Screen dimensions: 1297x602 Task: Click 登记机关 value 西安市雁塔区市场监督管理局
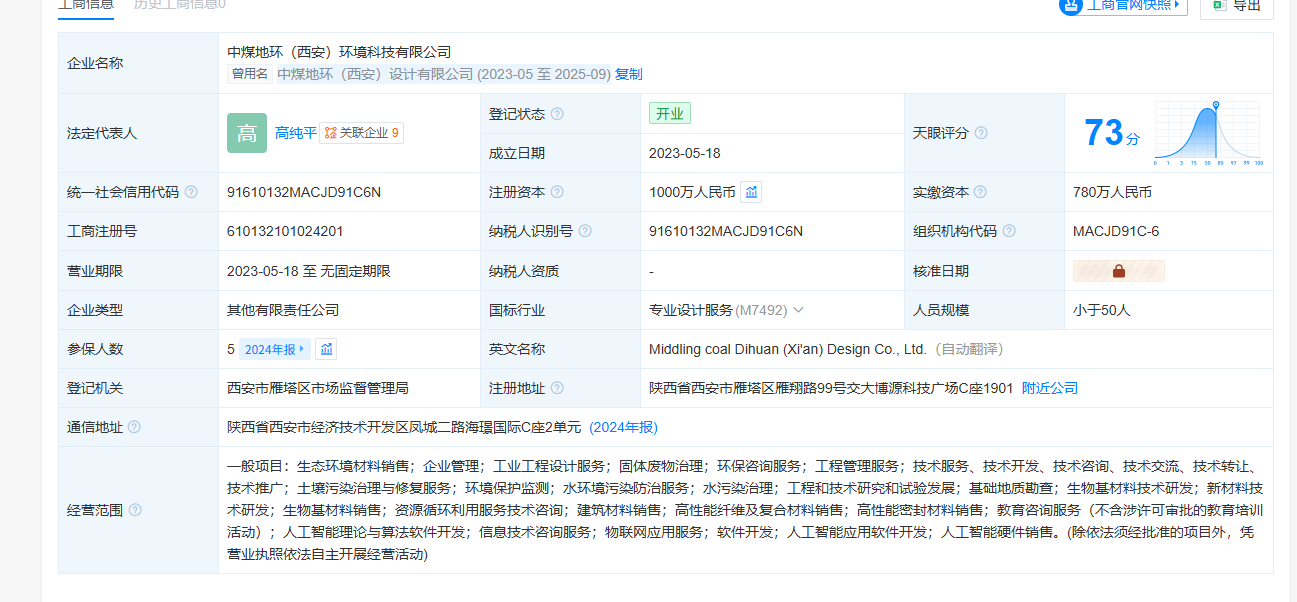click(x=318, y=388)
